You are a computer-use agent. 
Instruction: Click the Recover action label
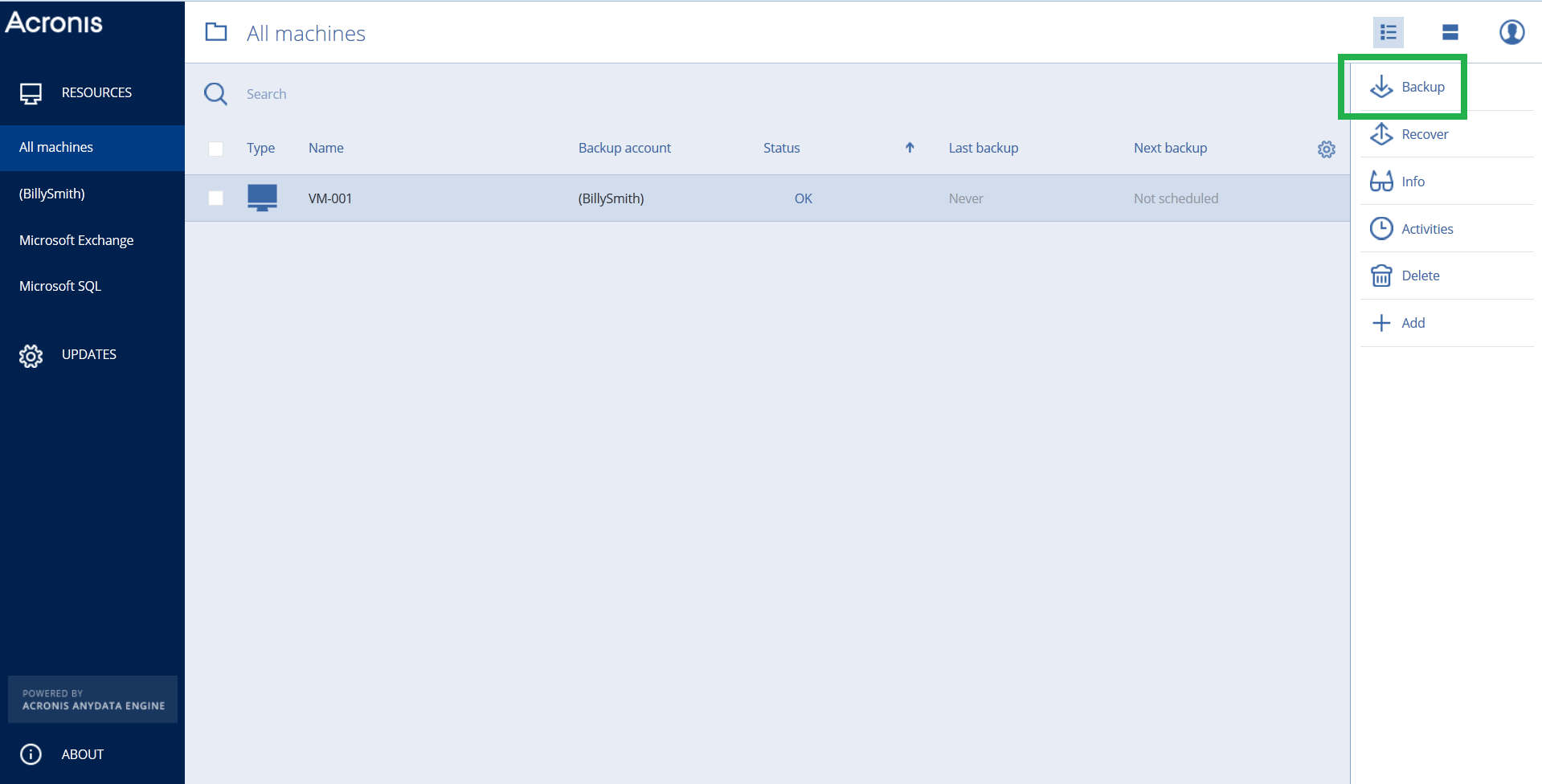(x=1425, y=134)
